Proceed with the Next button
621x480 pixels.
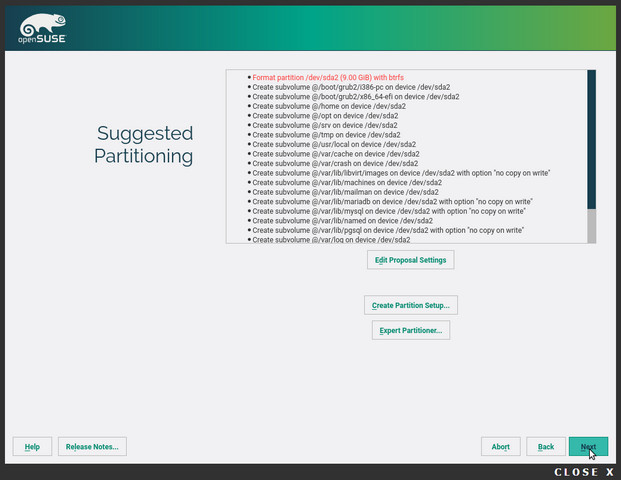[588, 447]
